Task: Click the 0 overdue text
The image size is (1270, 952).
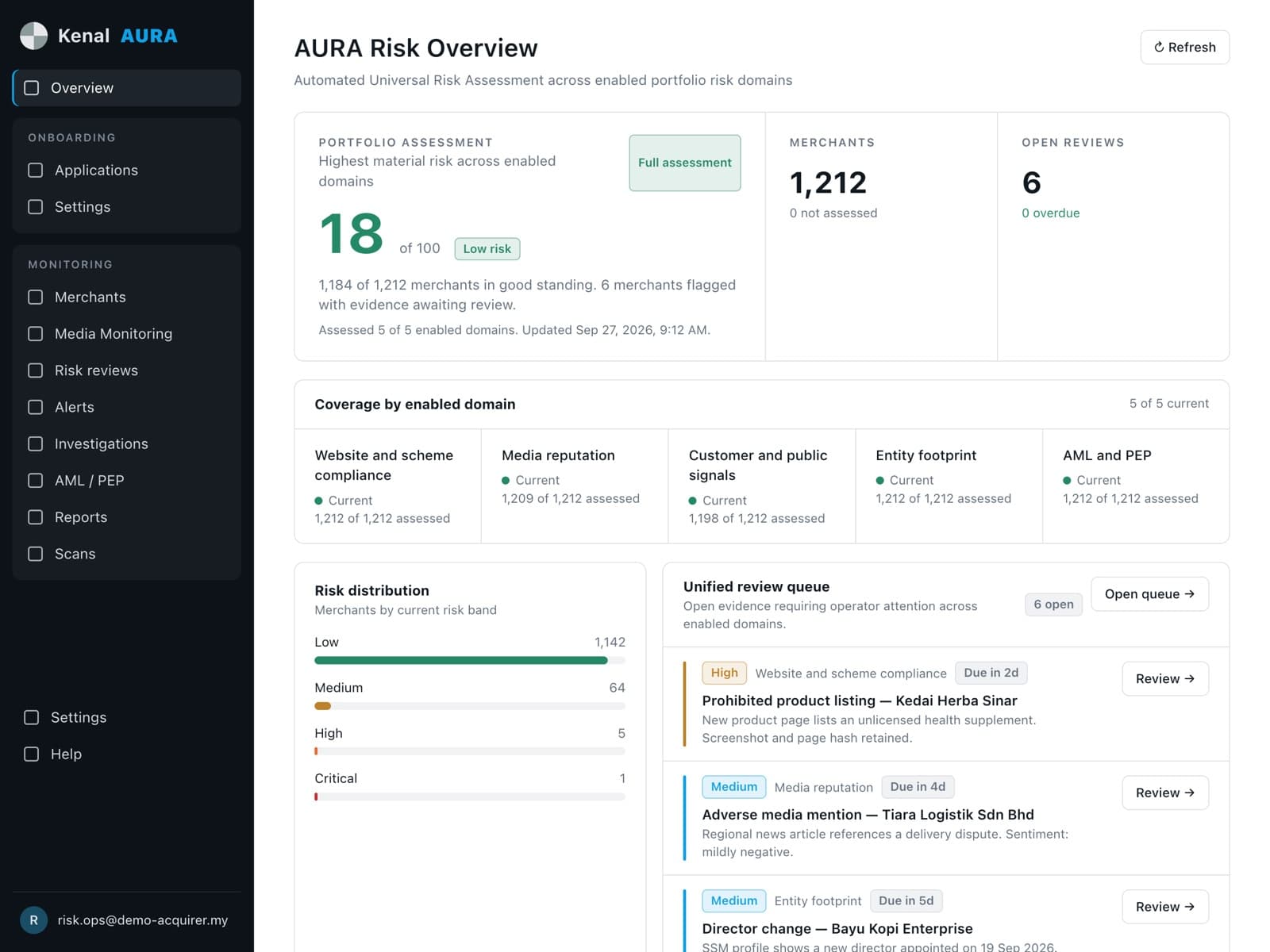Action: coord(1051,213)
